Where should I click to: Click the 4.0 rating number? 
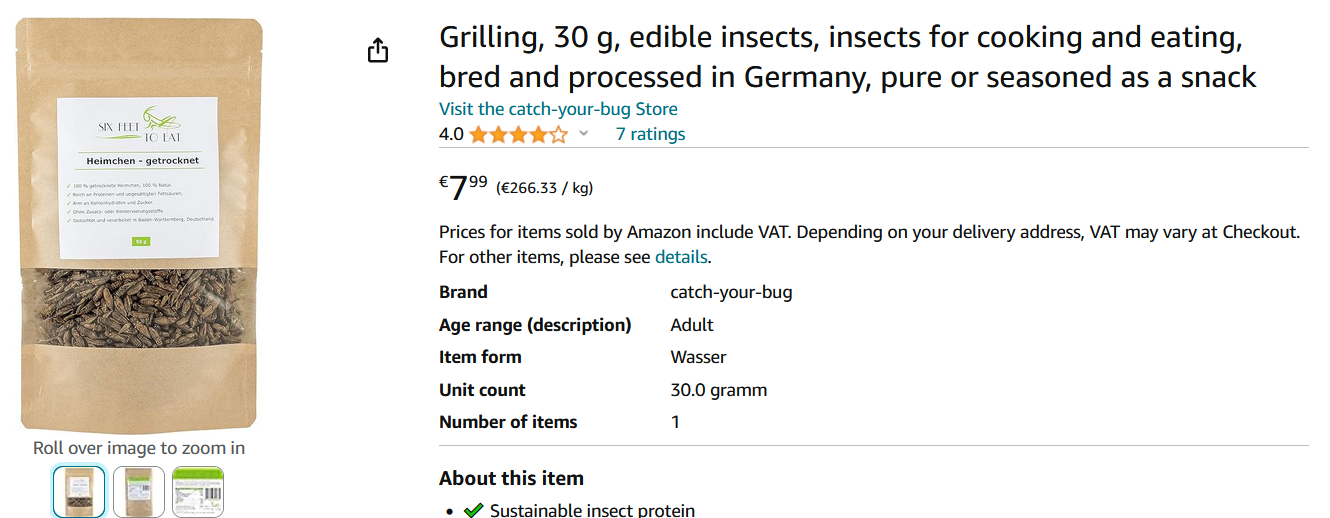click(451, 134)
